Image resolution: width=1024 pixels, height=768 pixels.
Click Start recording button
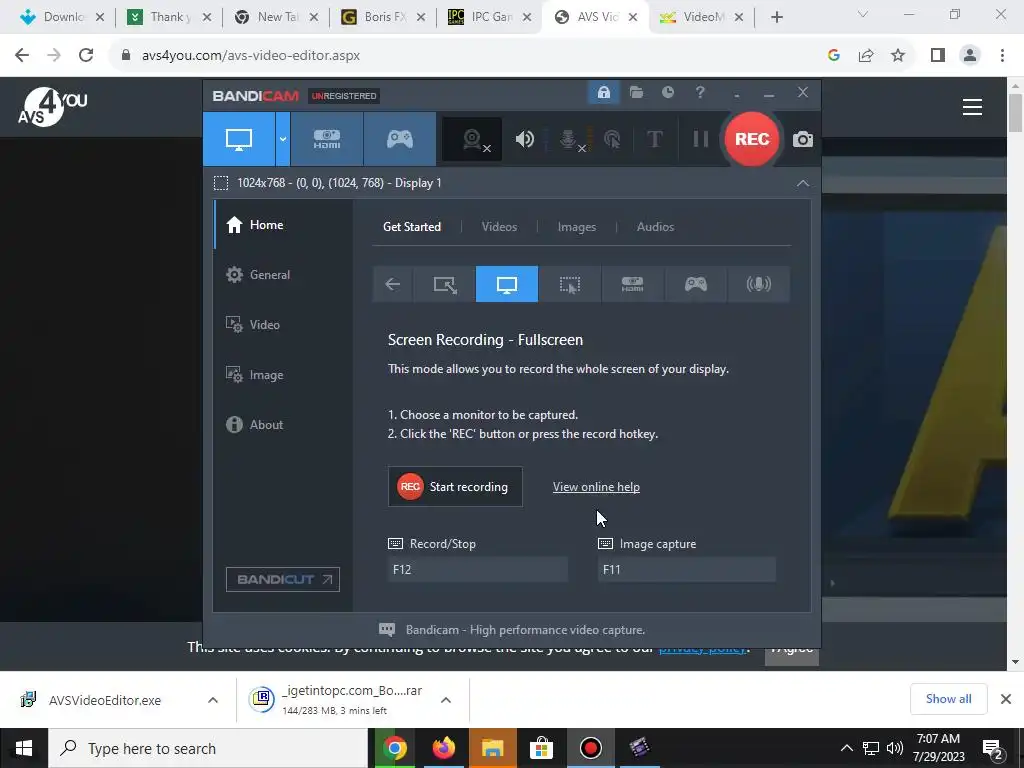tap(455, 487)
